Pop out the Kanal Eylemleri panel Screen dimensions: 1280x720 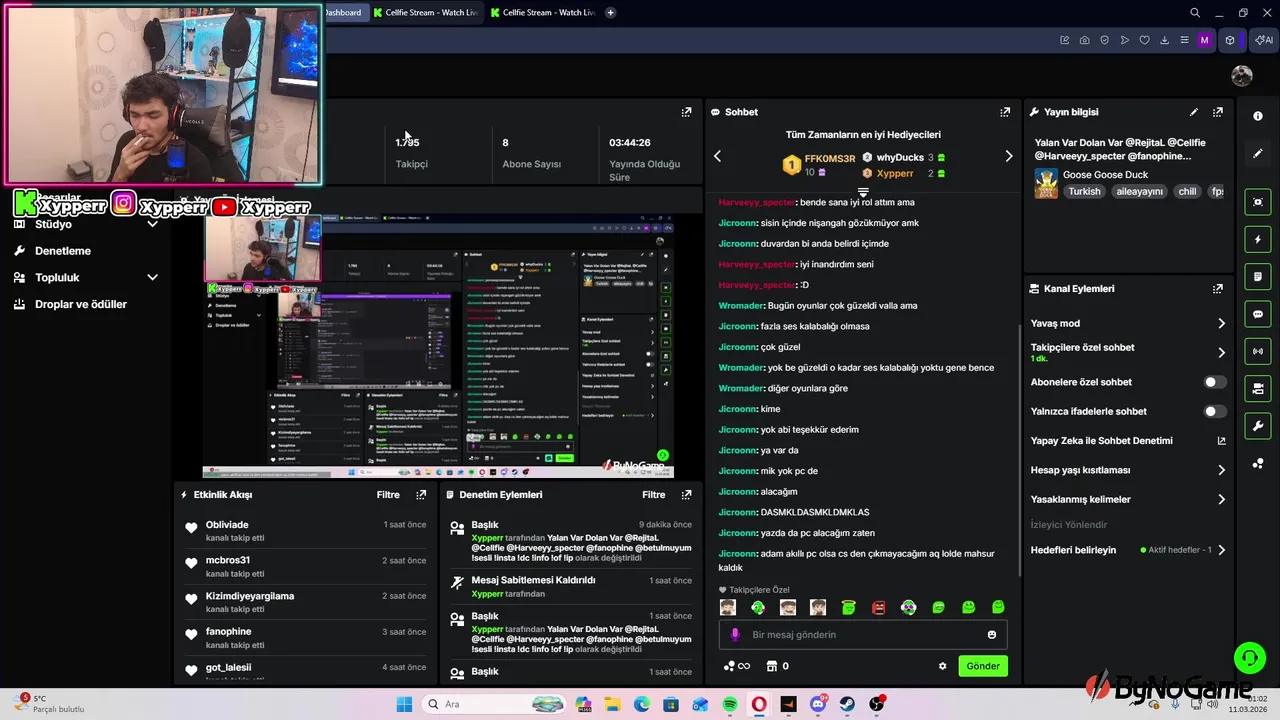1217,289
